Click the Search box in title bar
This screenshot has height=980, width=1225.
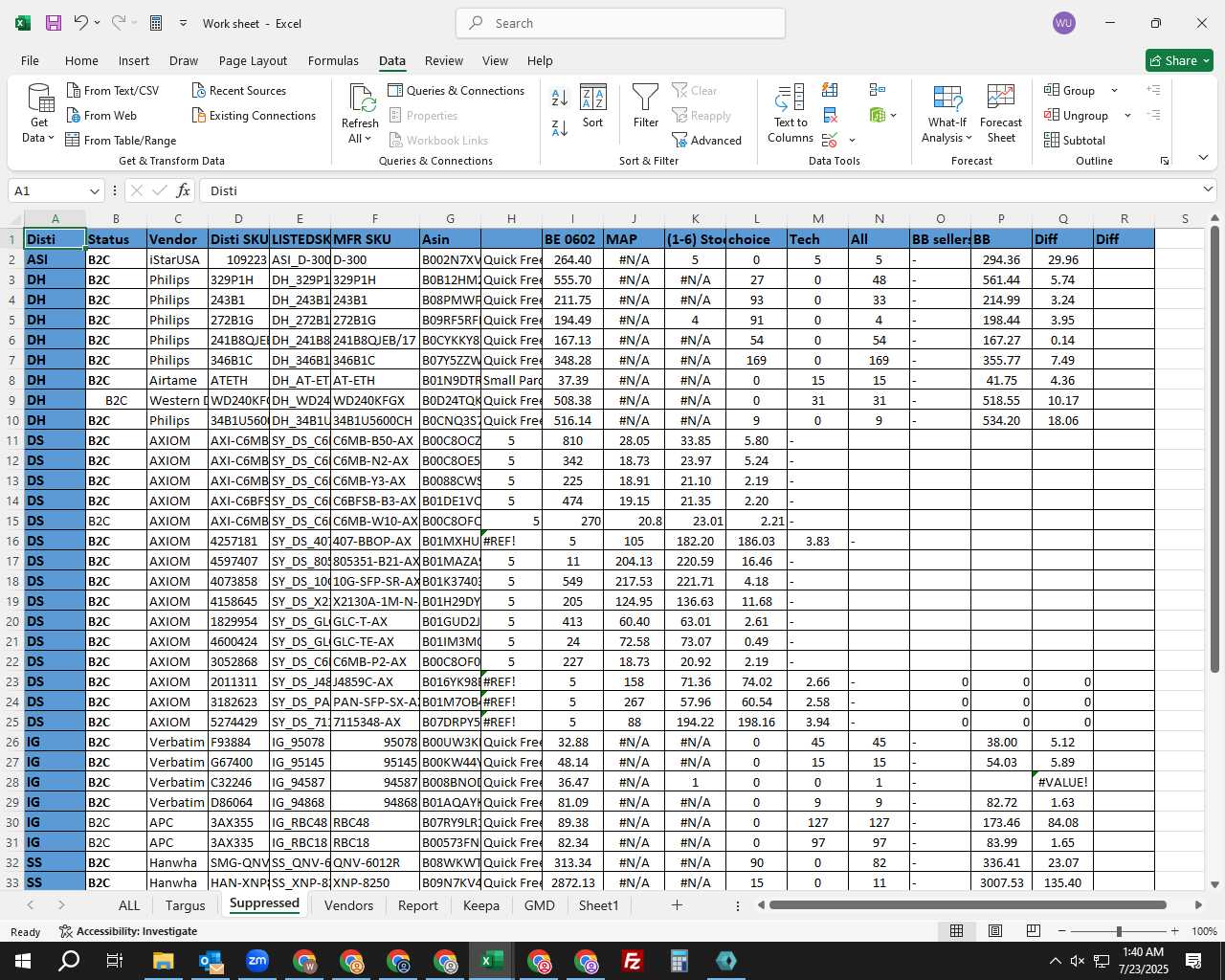tap(620, 23)
